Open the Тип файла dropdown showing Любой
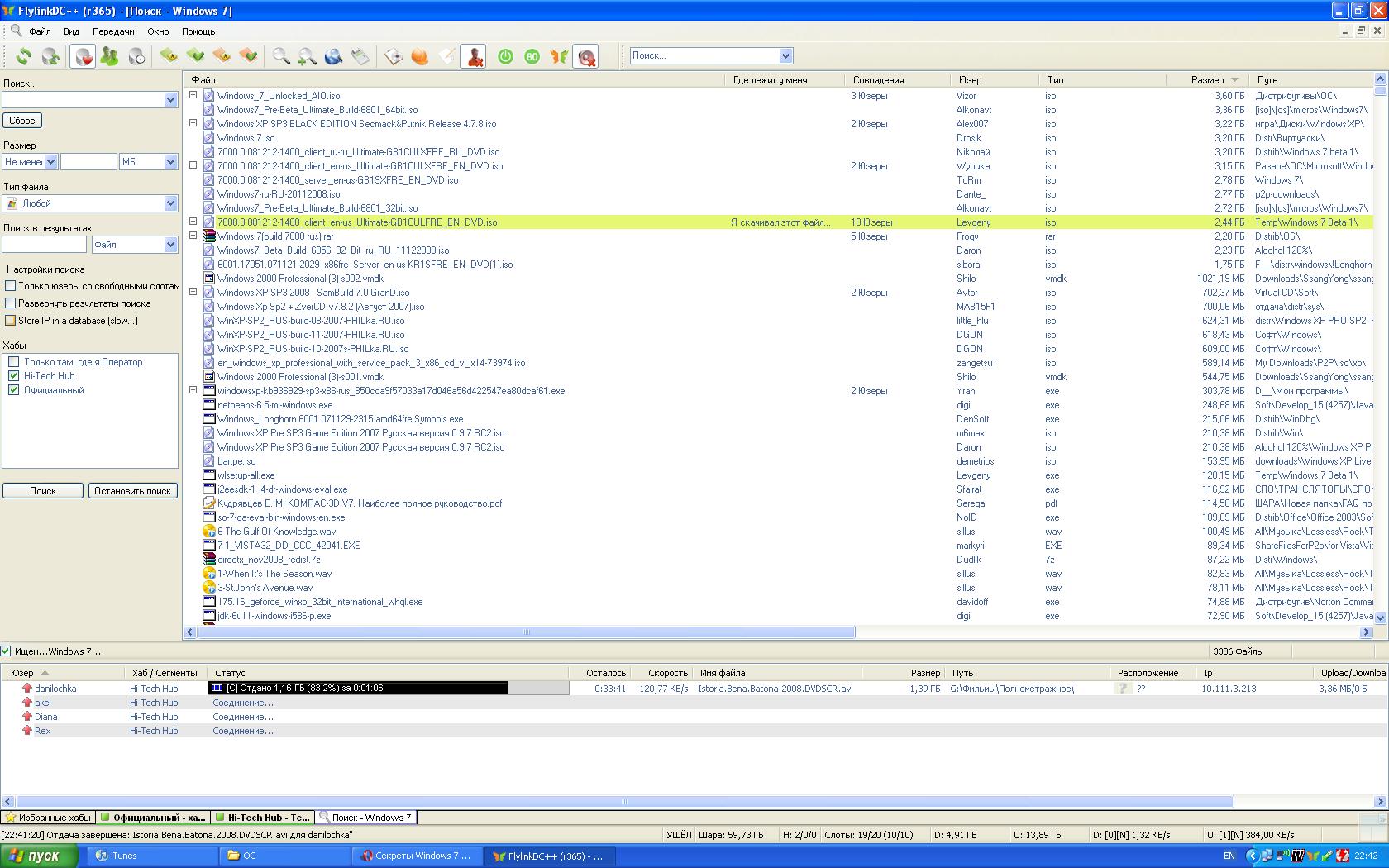Screen dimensions: 1389x868 tap(170, 203)
